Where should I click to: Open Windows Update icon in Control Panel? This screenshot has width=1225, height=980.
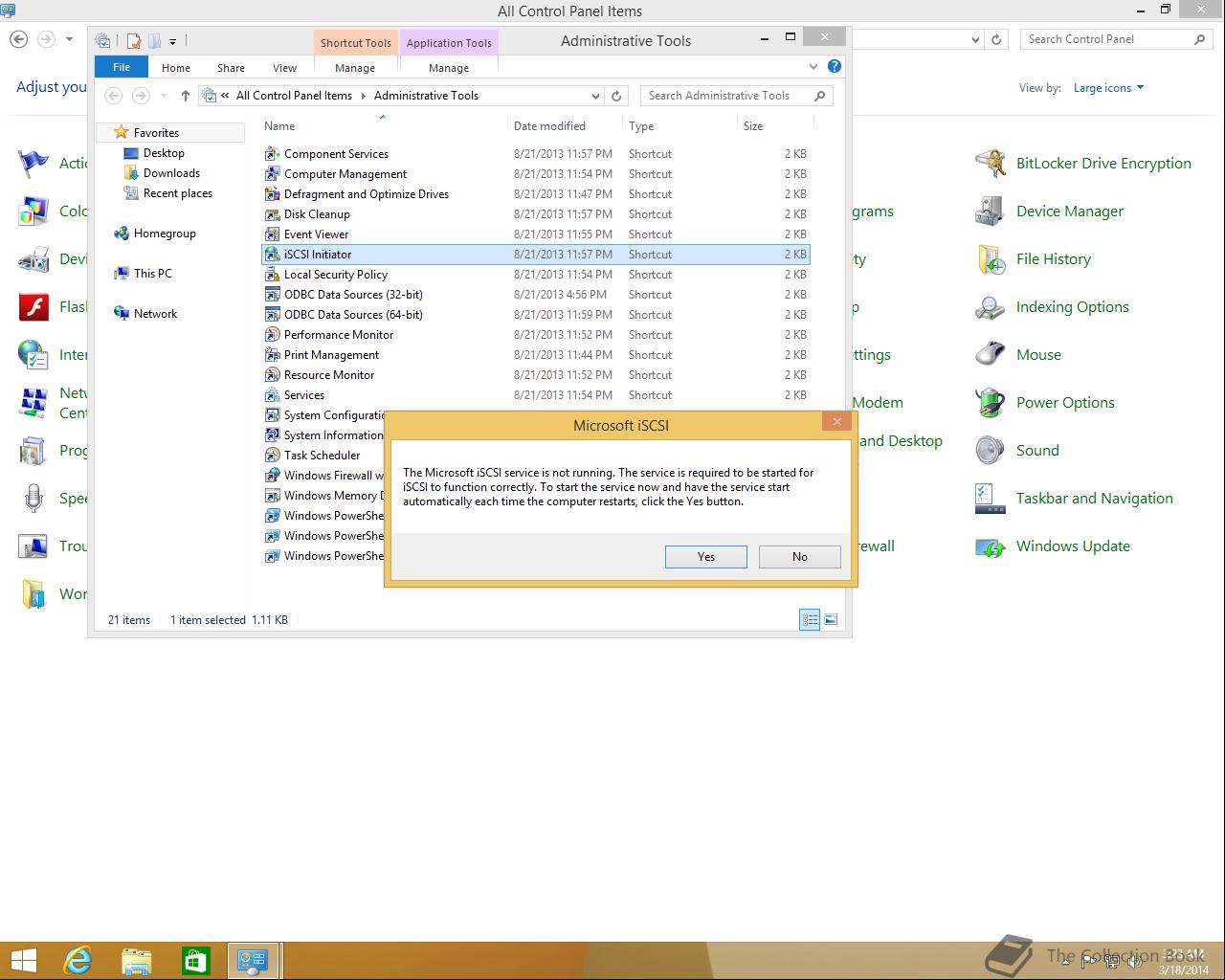point(991,546)
